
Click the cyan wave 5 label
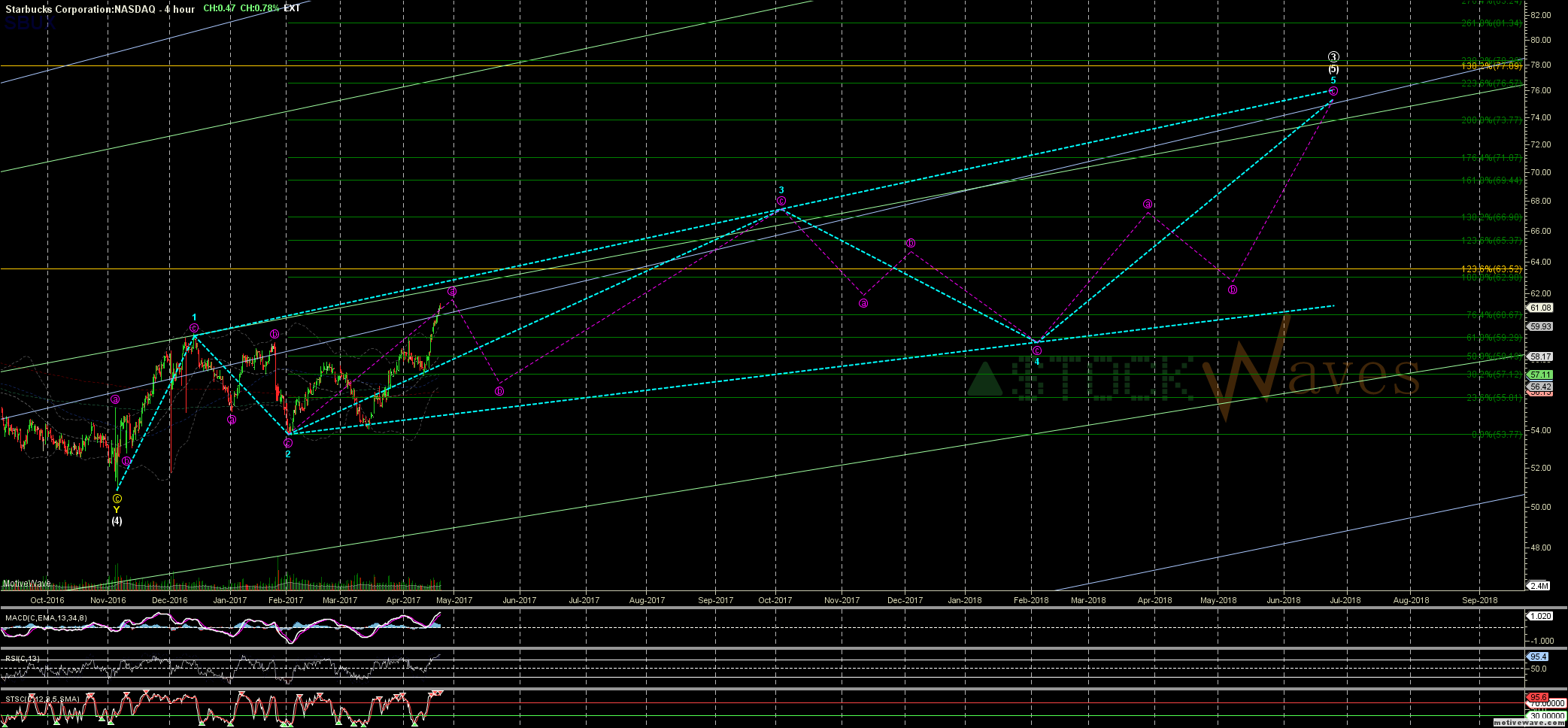[x=1333, y=80]
